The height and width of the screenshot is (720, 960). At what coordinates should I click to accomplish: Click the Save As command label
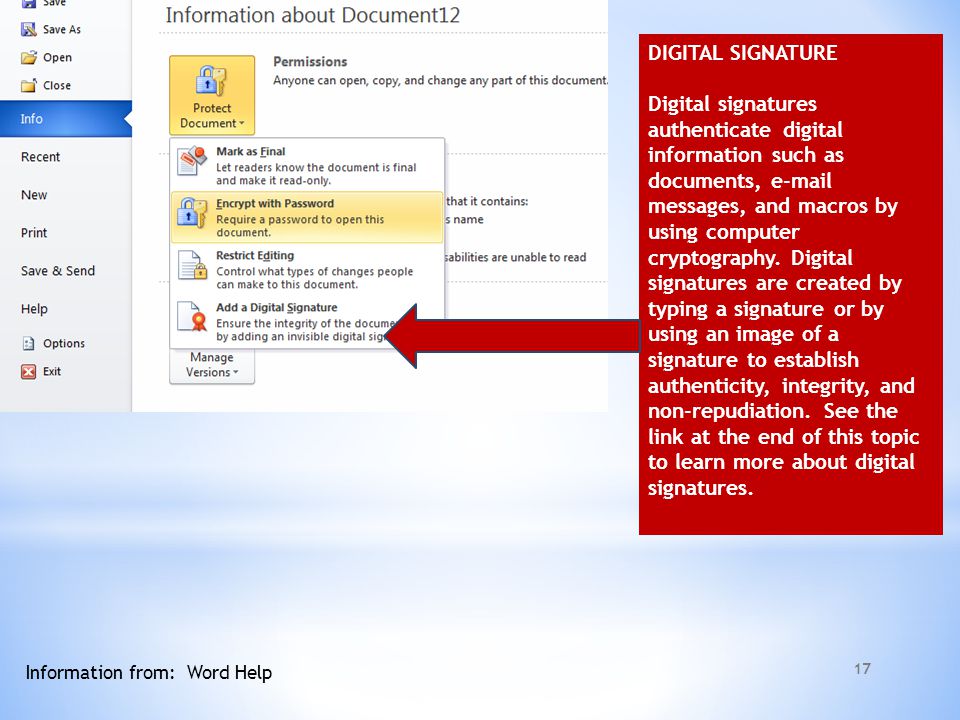point(62,29)
